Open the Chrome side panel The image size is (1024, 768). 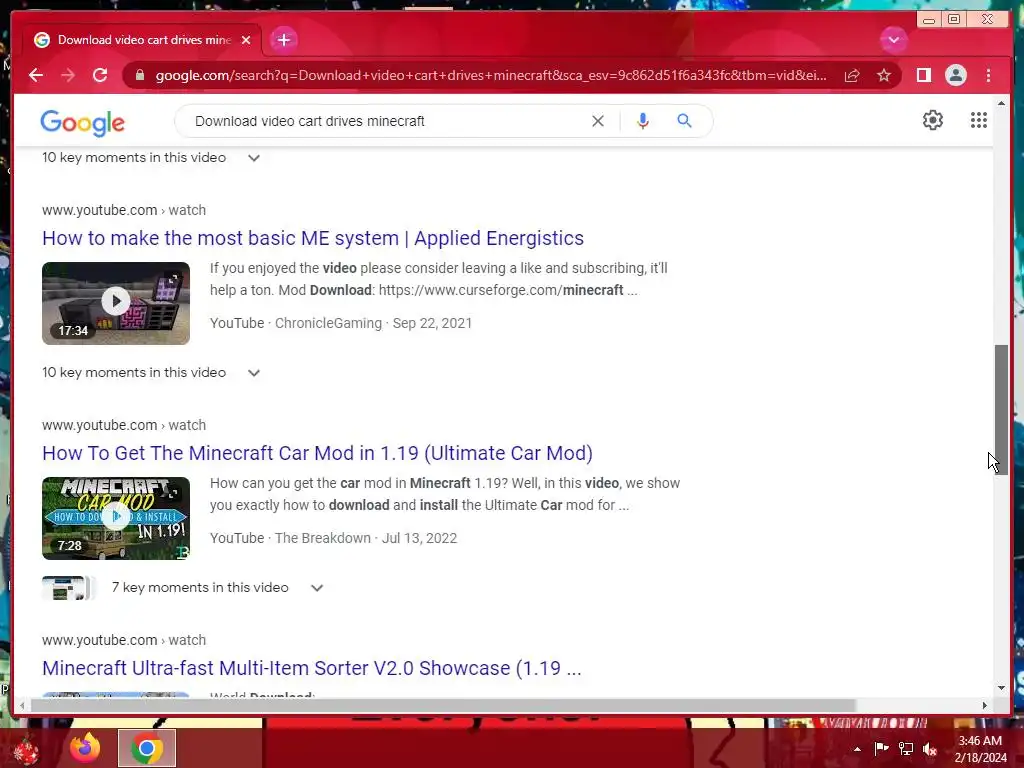click(x=923, y=76)
